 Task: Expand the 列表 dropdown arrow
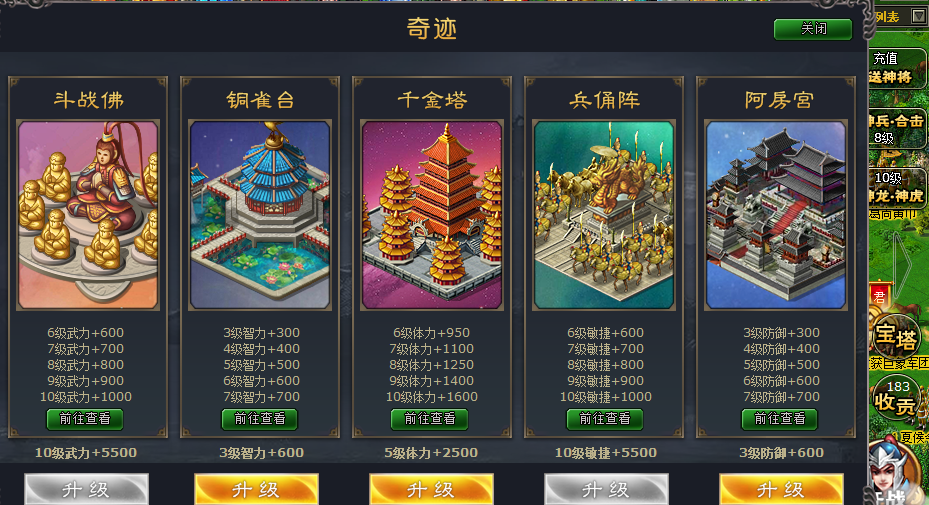click(919, 17)
